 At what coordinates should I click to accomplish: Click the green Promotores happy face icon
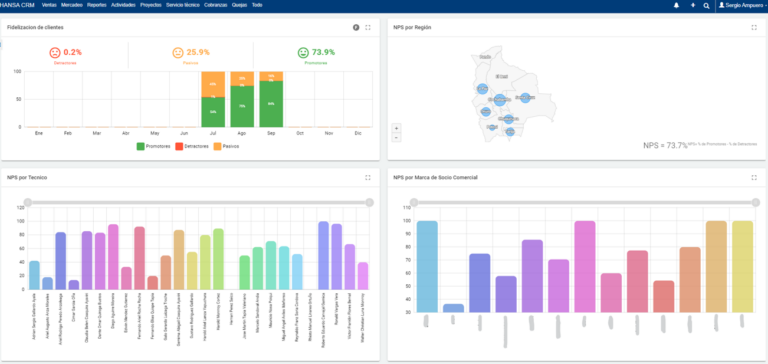(303, 52)
